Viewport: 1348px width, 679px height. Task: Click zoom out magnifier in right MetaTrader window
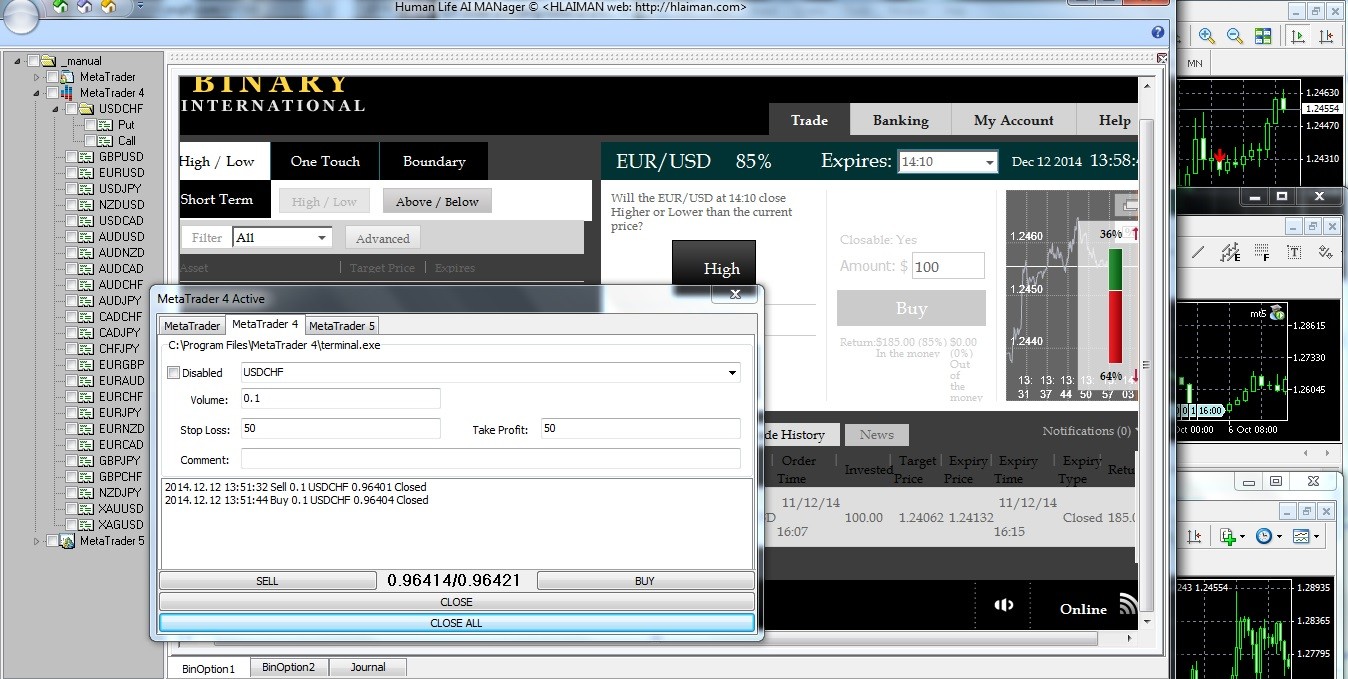[x=1235, y=36]
